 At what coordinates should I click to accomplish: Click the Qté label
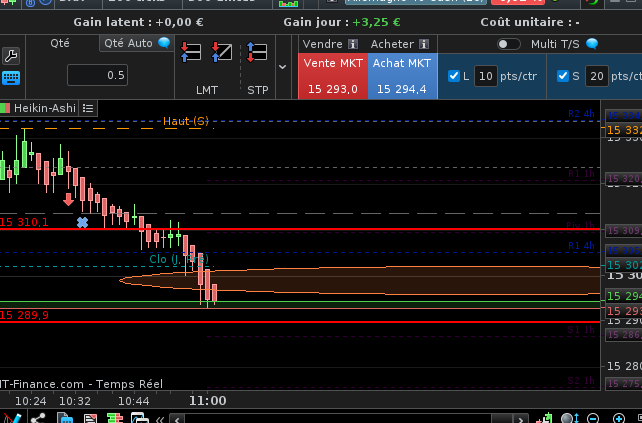click(x=60, y=43)
